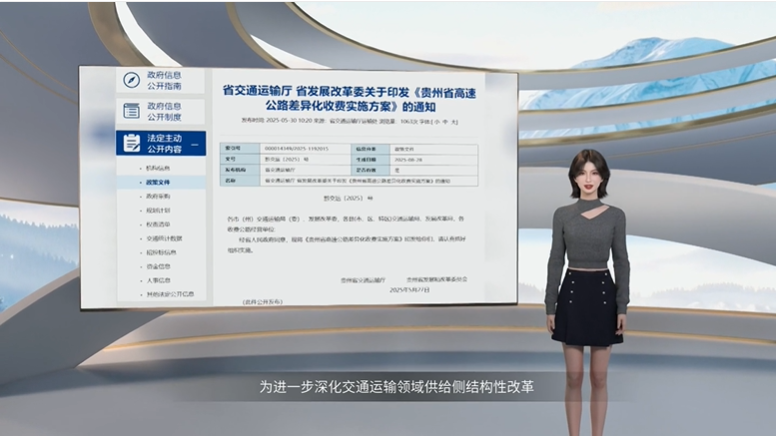Select the highlighted 政策文件 sidebar item

[x=158, y=183]
